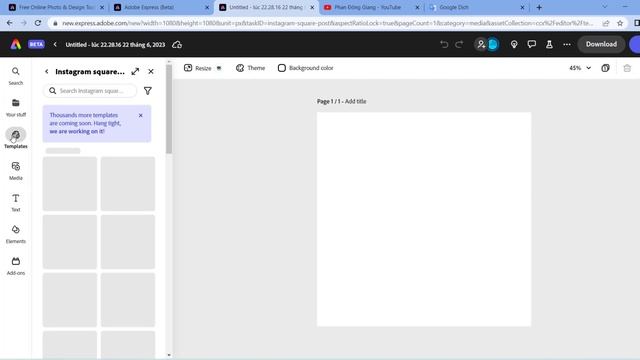Image resolution: width=640 pixels, height=360 pixels.
Task: Invite collaborators with add-person icon
Action: (x=481, y=44)
